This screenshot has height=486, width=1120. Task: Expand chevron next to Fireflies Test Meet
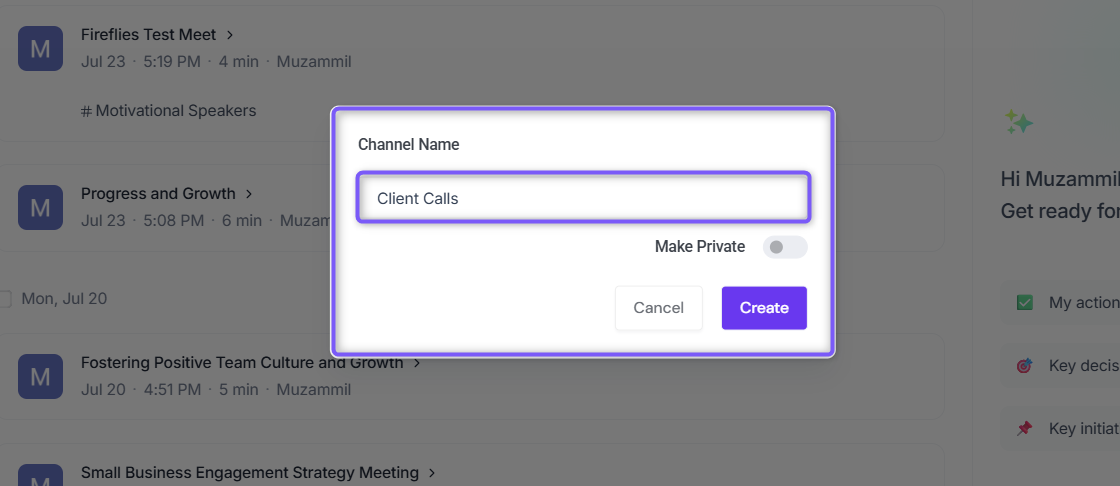pos(229,34)
